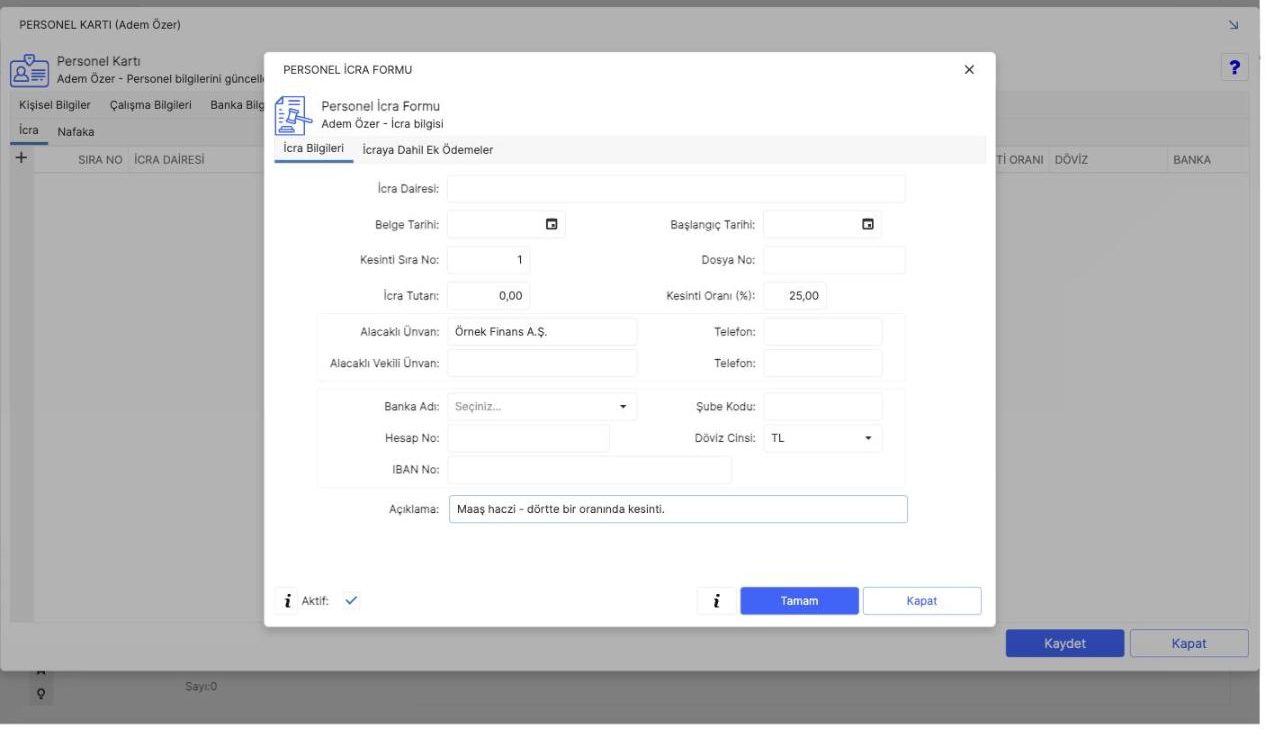Toggle the Aktif checkbox

point(351,600)
